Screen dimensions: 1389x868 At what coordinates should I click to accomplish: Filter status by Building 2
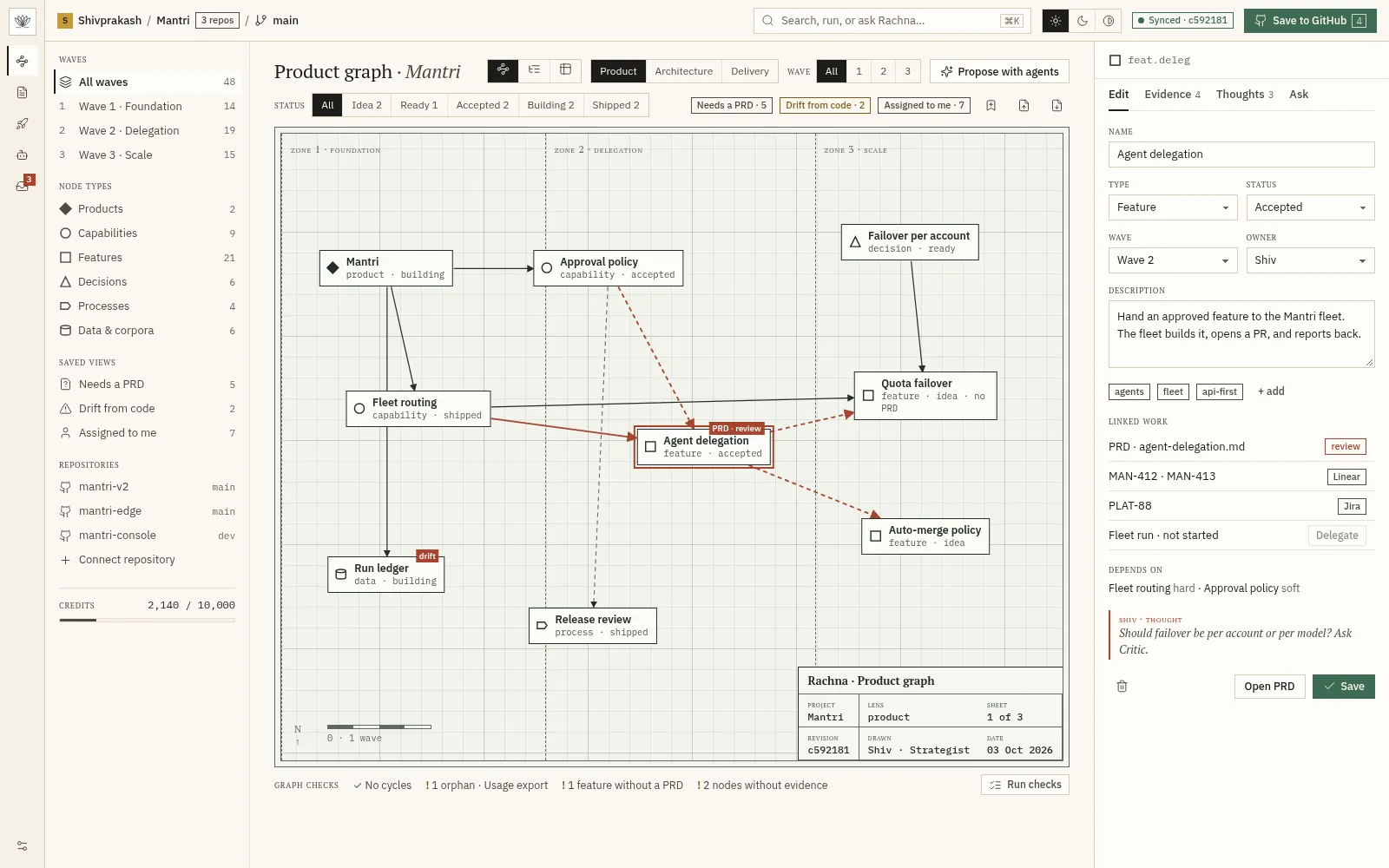pyautogui.click(x=550, y=105)
